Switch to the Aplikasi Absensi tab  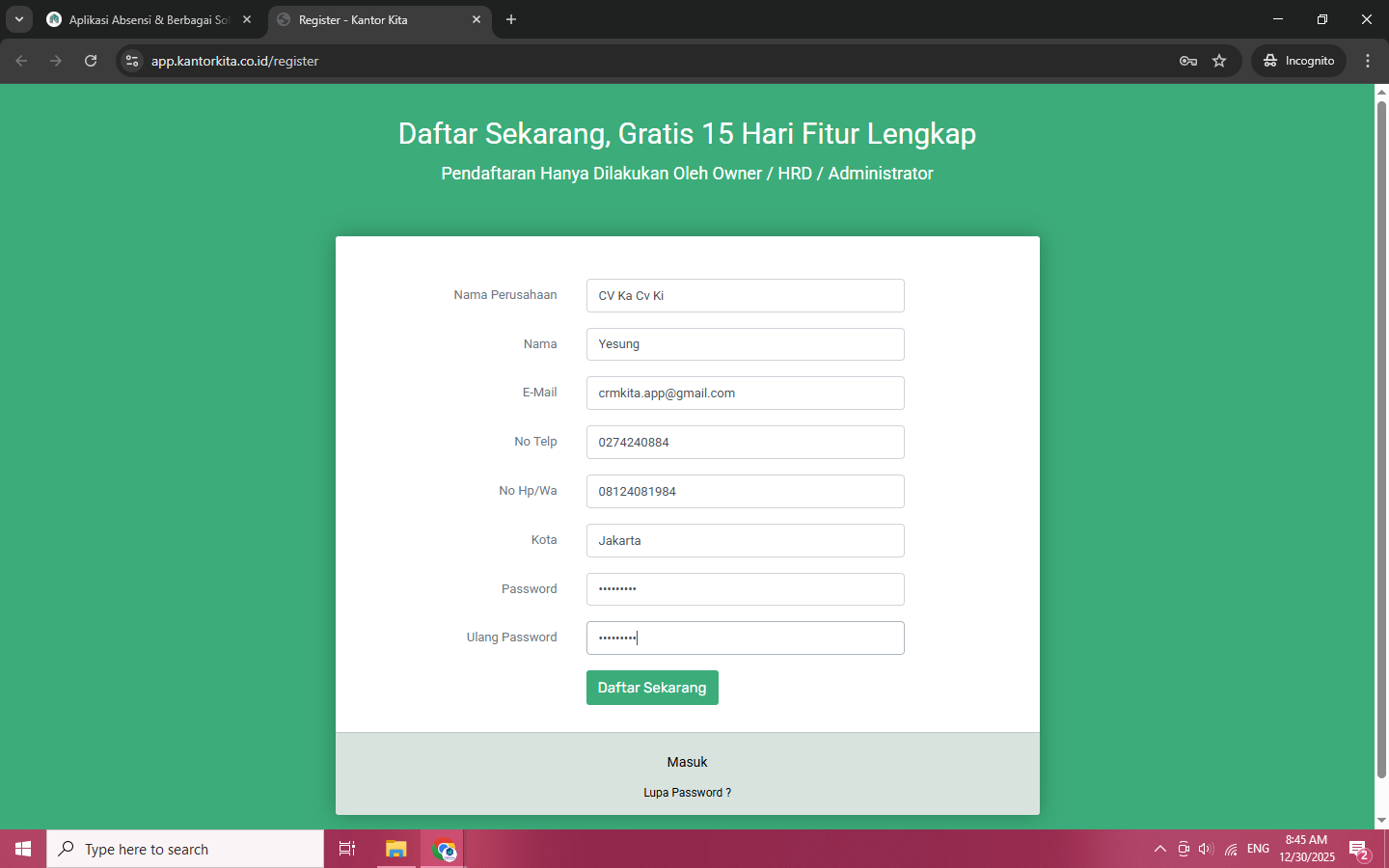click(x=145, y=19)
